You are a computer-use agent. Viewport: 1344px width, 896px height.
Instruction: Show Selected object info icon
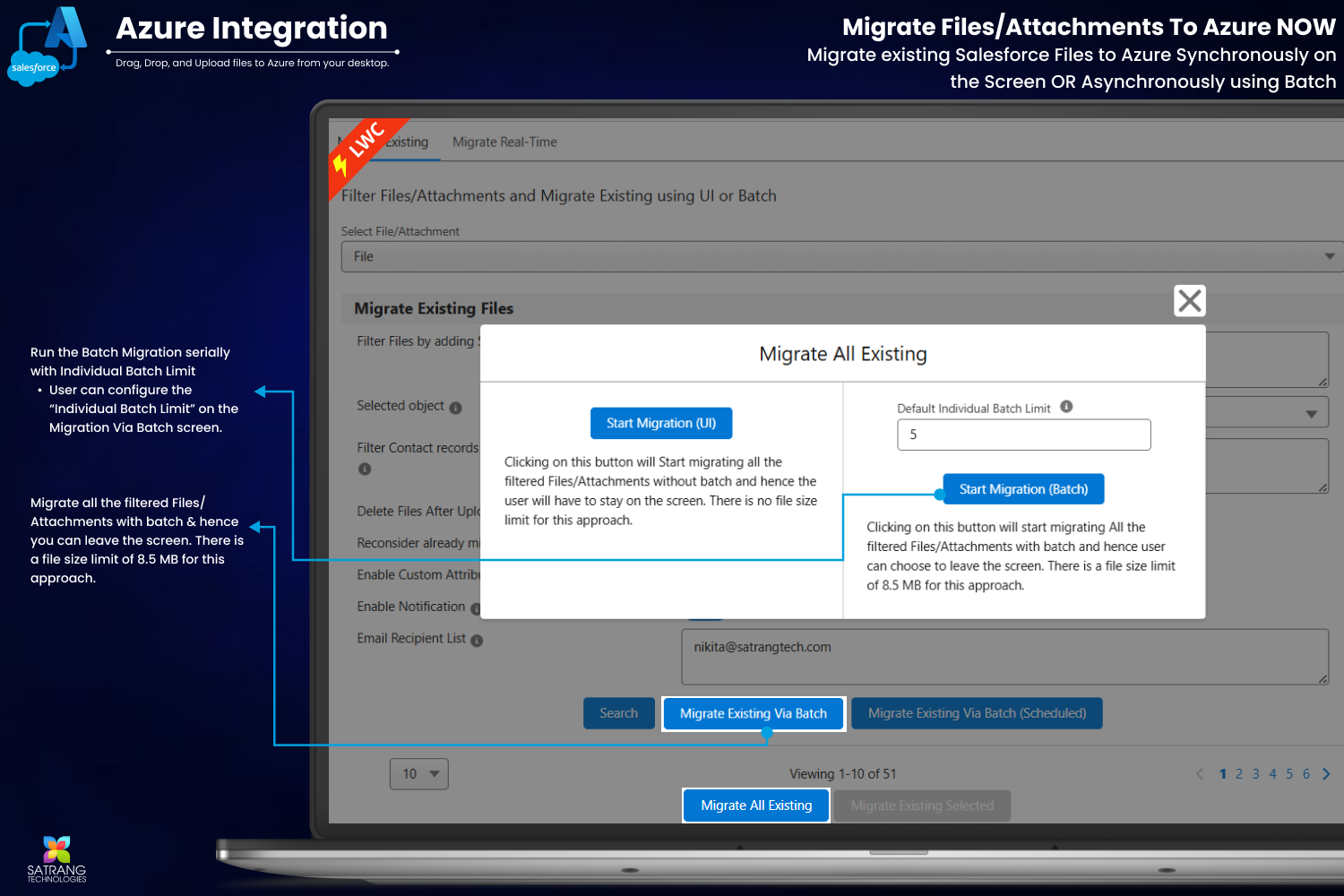coord(455,408)
